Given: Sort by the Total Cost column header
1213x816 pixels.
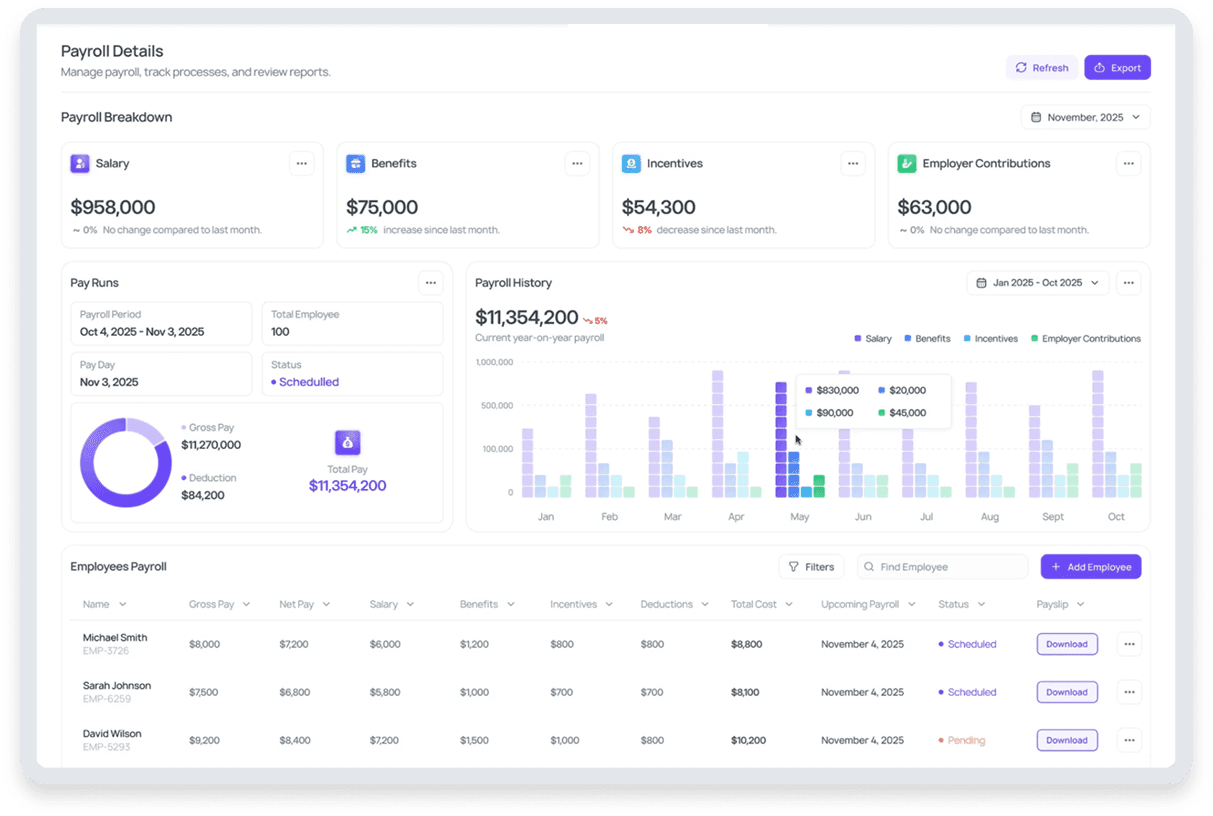Looking at the screenshot, I should click(x=761, y=604).
